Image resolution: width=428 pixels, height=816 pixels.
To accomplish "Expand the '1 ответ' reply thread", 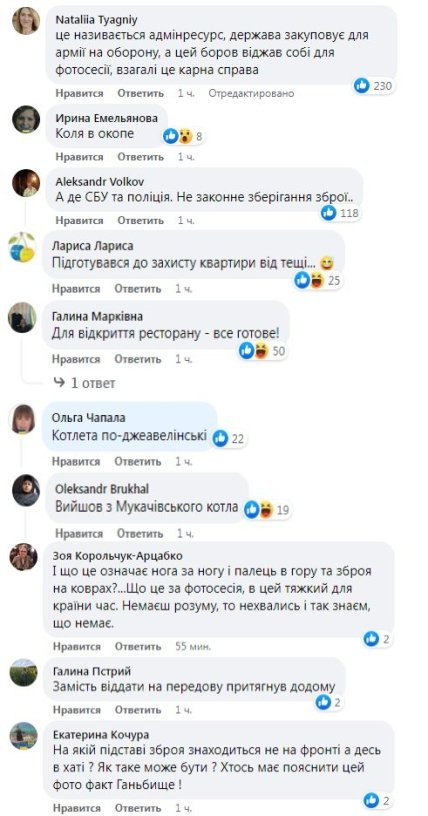I will click(84, 384).
